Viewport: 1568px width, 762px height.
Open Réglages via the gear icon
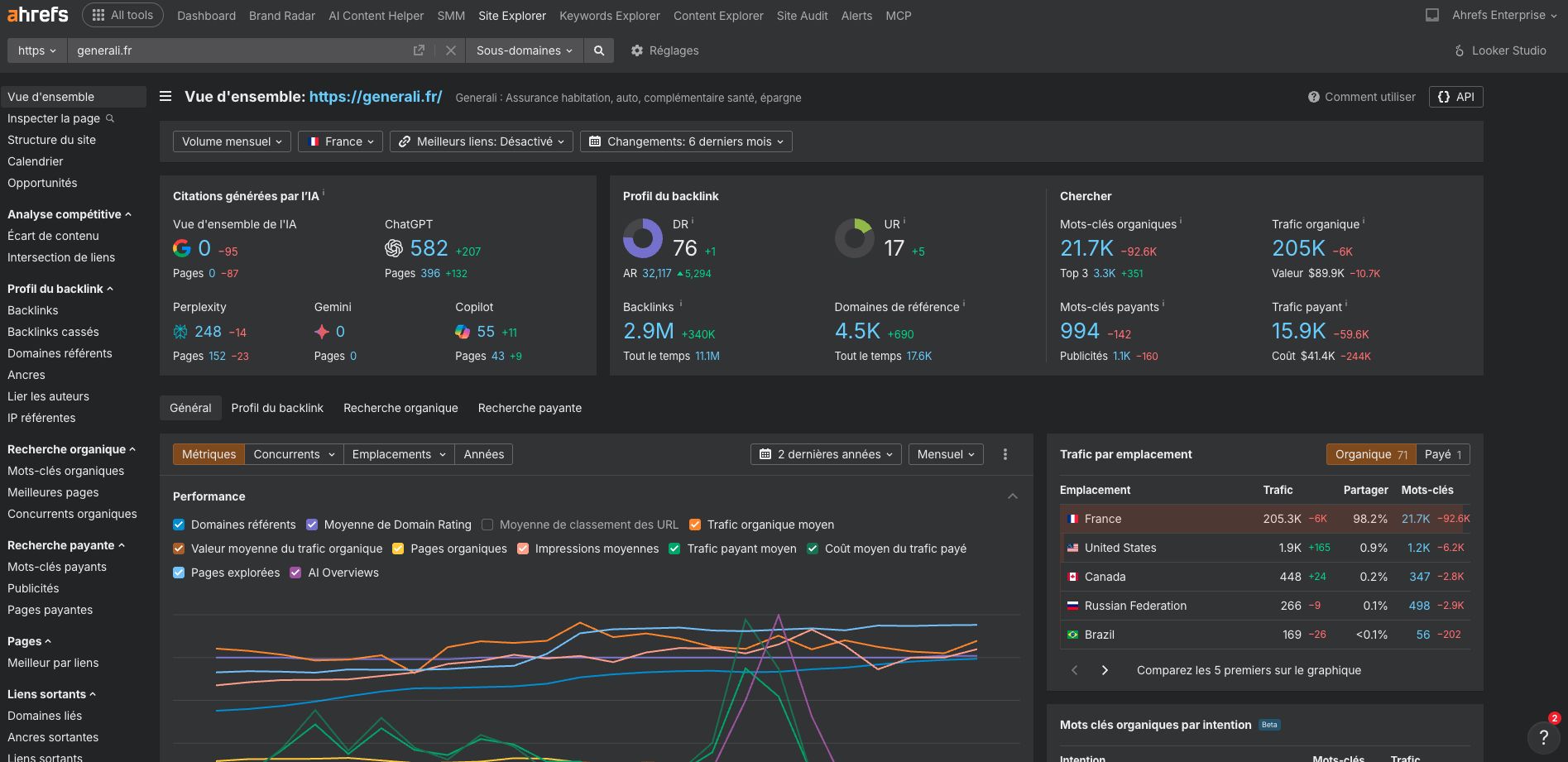pos(636,50)
